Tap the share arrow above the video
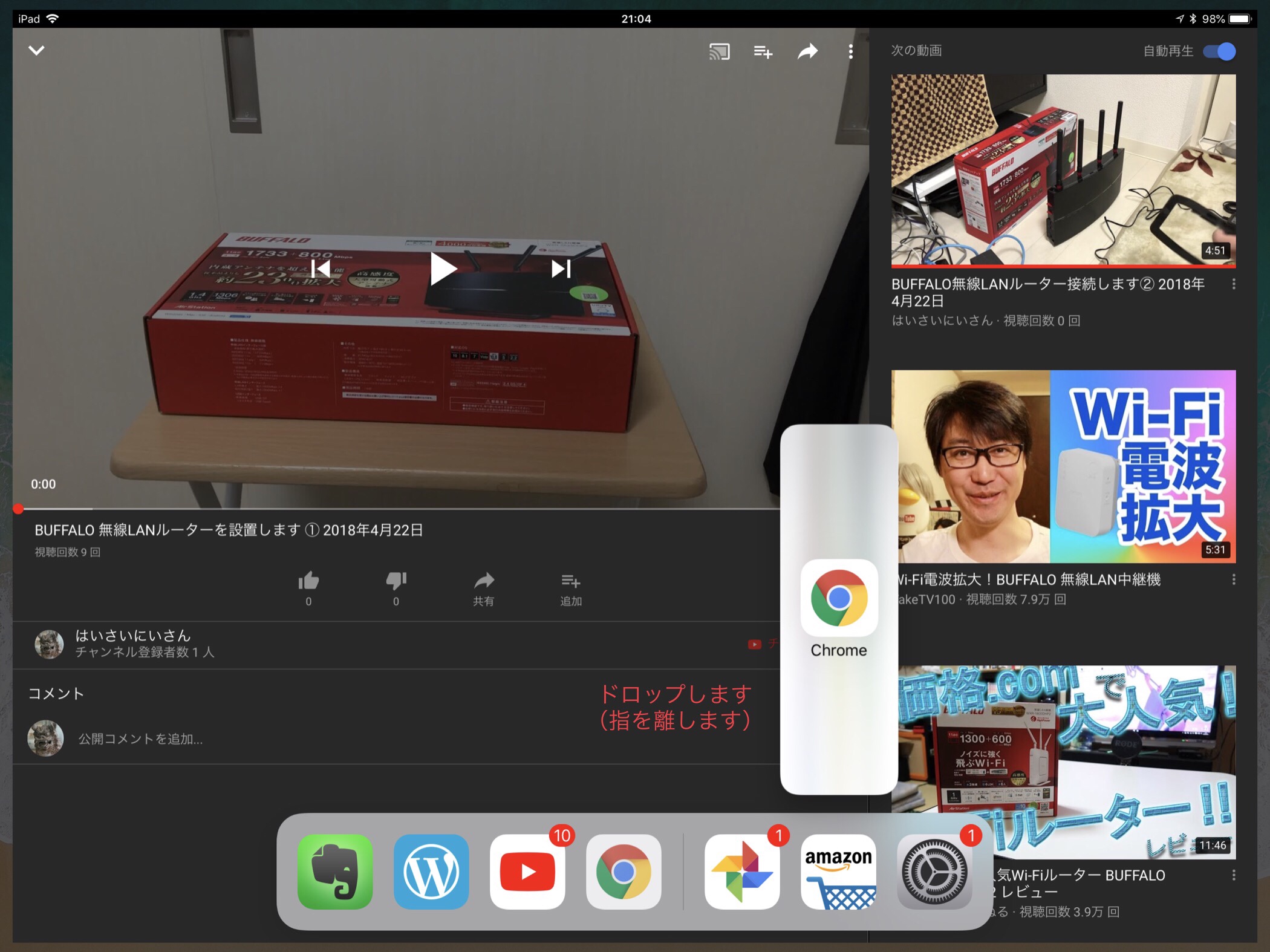 (x=807, y=51)
